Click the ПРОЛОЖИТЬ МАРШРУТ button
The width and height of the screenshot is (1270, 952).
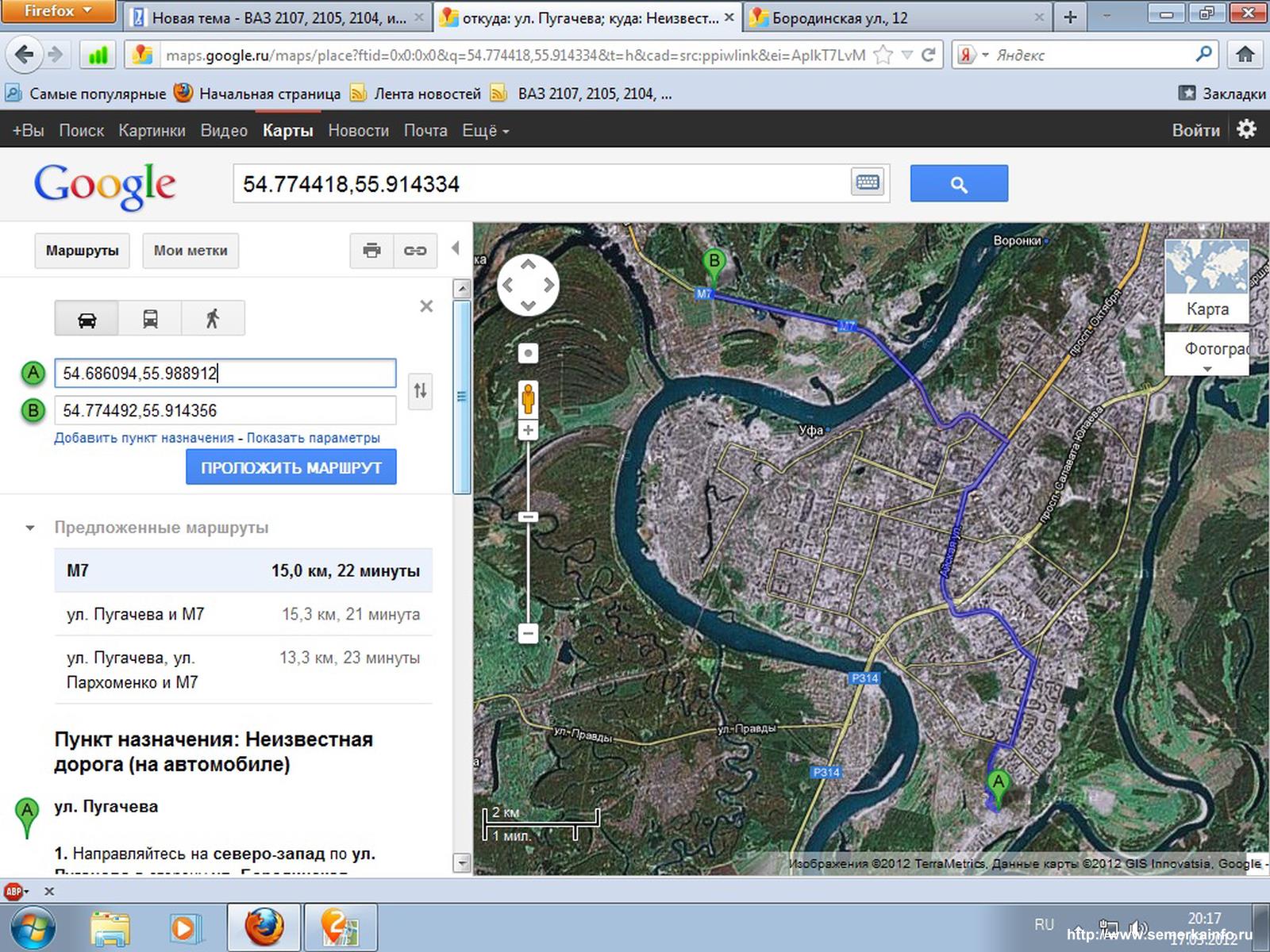(291, 467)
